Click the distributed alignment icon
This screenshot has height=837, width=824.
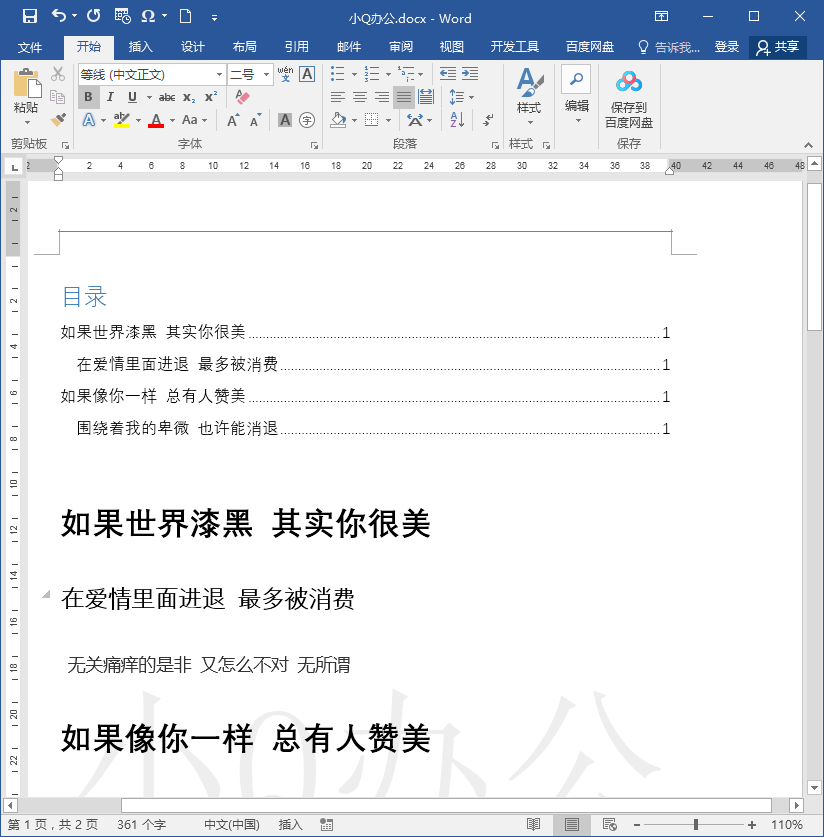[x=426, y=97]
